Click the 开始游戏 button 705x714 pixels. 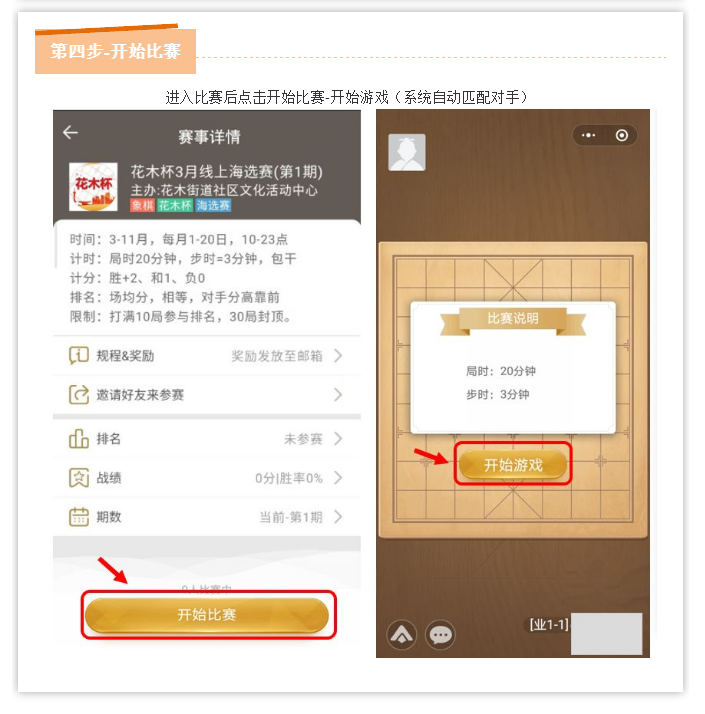coord(513,464)
